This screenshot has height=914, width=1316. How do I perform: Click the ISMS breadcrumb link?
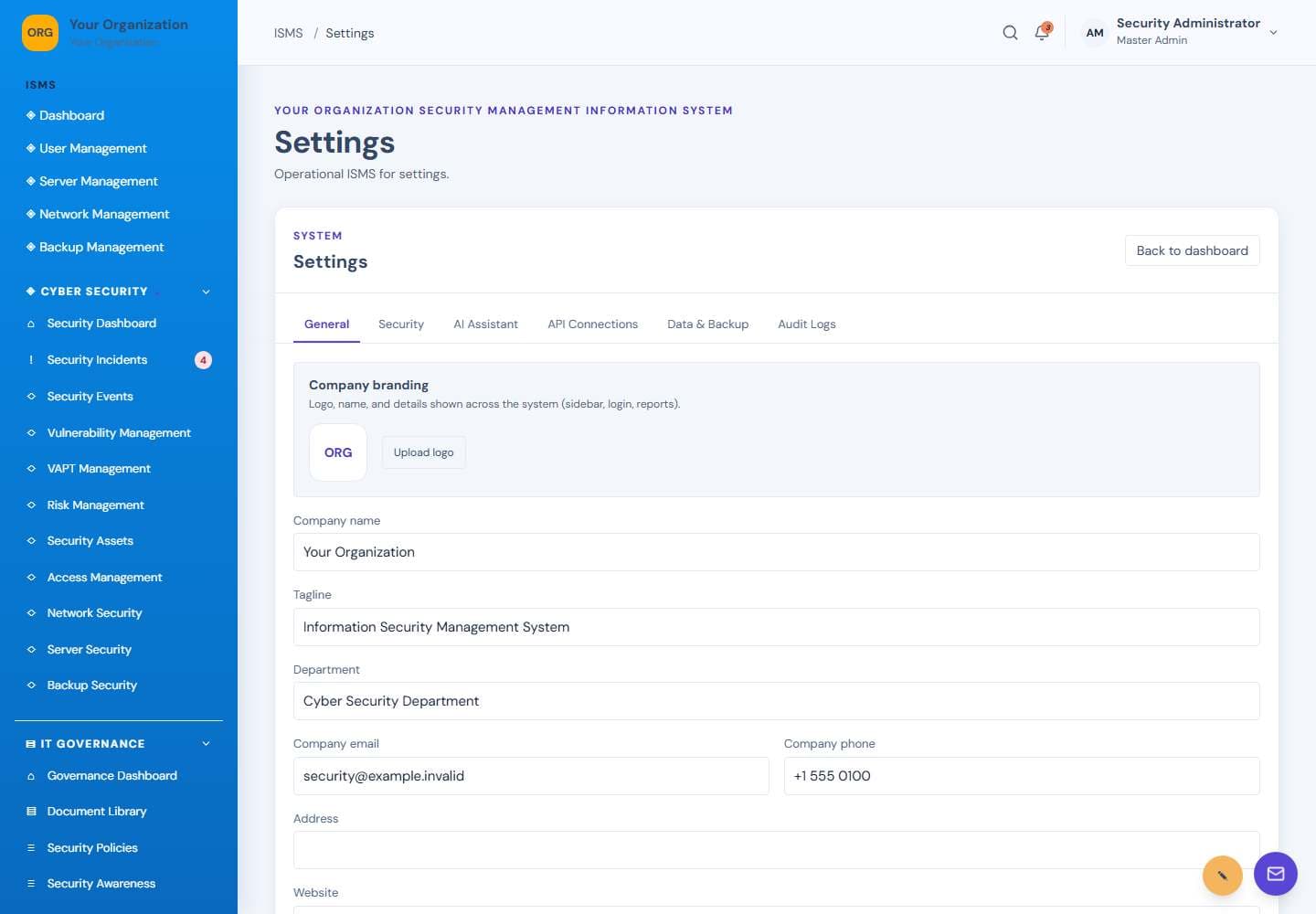point(289,33)
